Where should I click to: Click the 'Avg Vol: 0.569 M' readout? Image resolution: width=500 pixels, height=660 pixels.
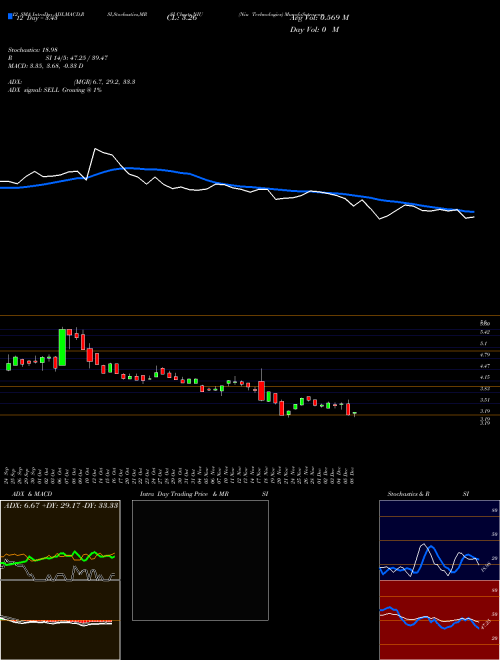319,17
